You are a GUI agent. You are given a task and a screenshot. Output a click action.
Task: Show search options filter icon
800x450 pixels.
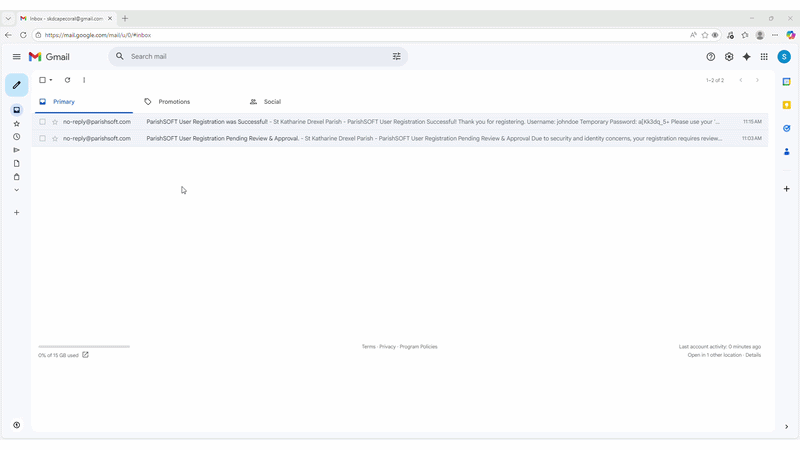(396, 57)
